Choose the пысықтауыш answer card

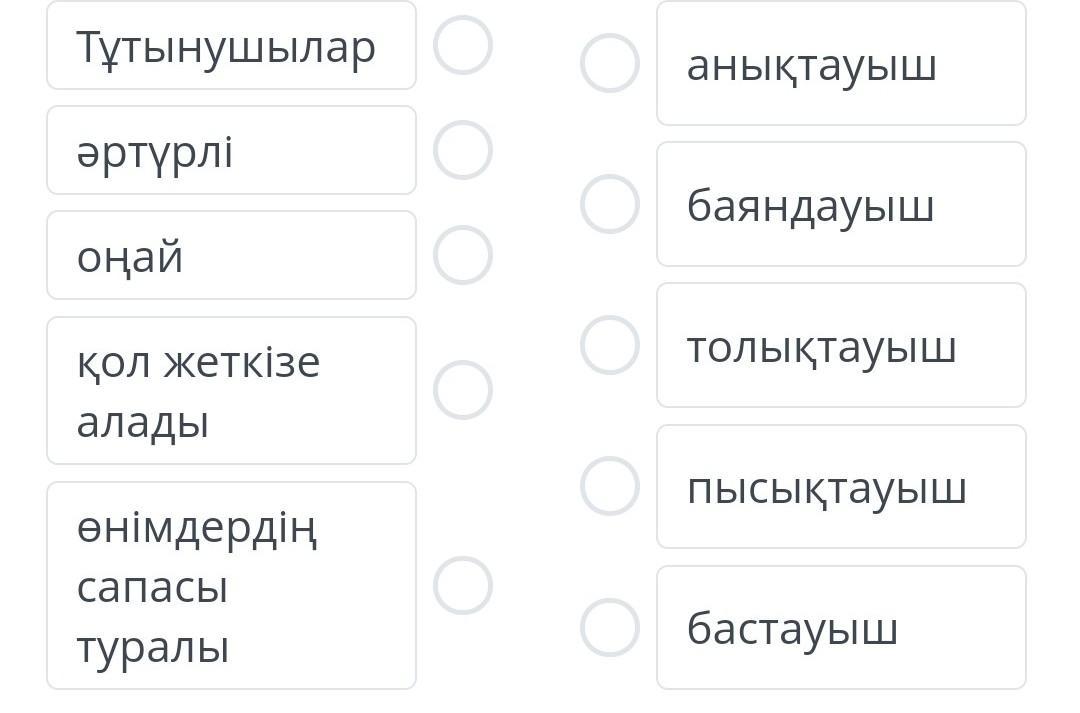click(841, 487)
